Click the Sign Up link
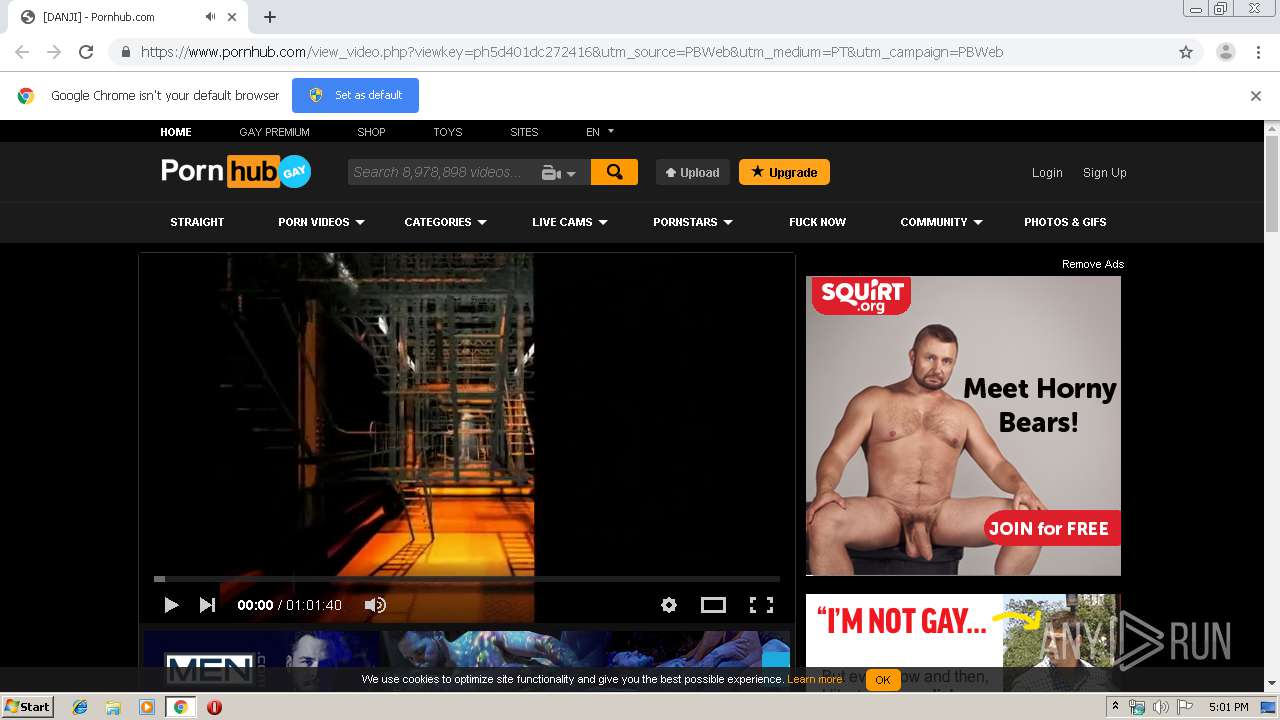Image resolution: width=1280 pixels, height=720 pixels. click(1104, 173)
